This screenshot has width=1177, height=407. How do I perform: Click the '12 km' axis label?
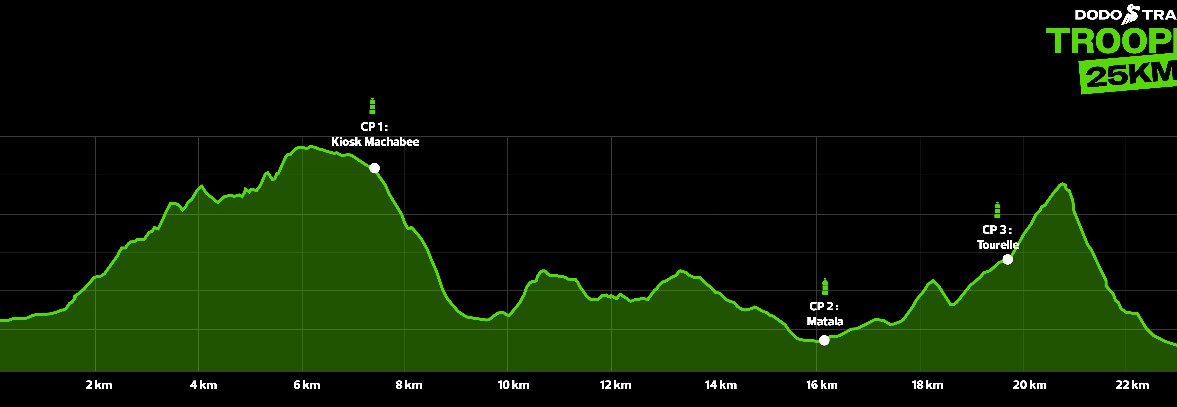tap(616, 385)
